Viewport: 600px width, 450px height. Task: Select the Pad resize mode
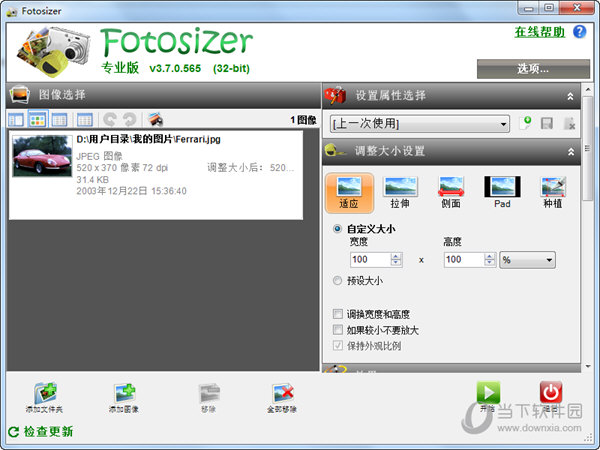(x=502, y=192)
